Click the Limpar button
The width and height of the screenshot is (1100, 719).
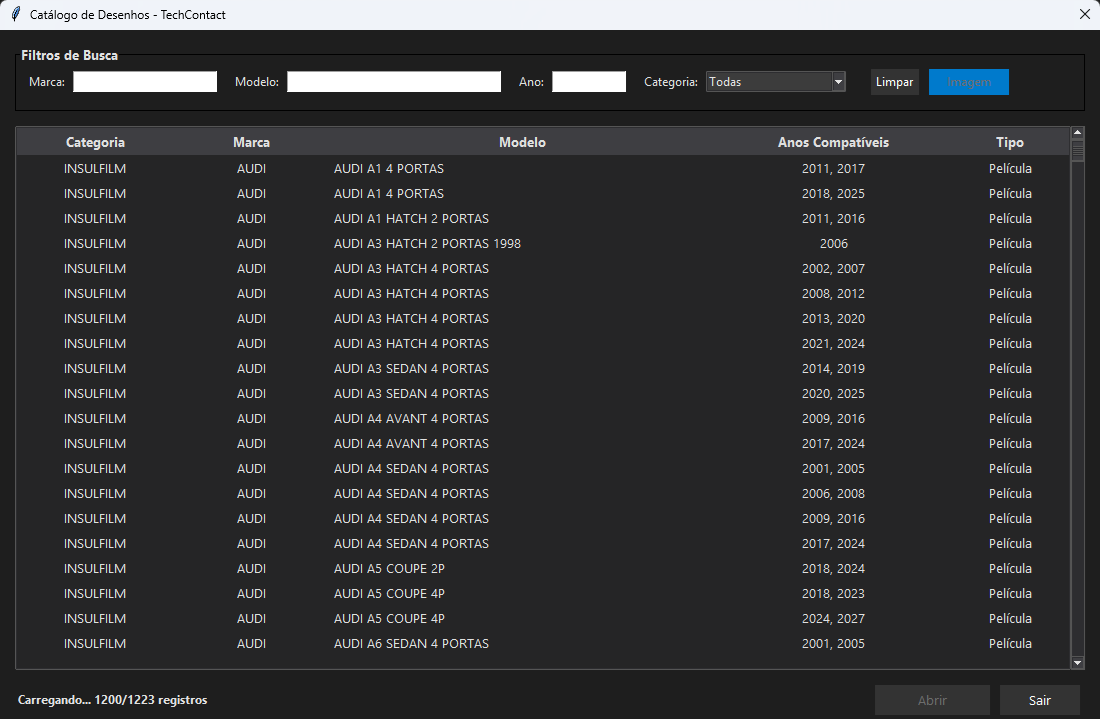[x=894, y=82]
